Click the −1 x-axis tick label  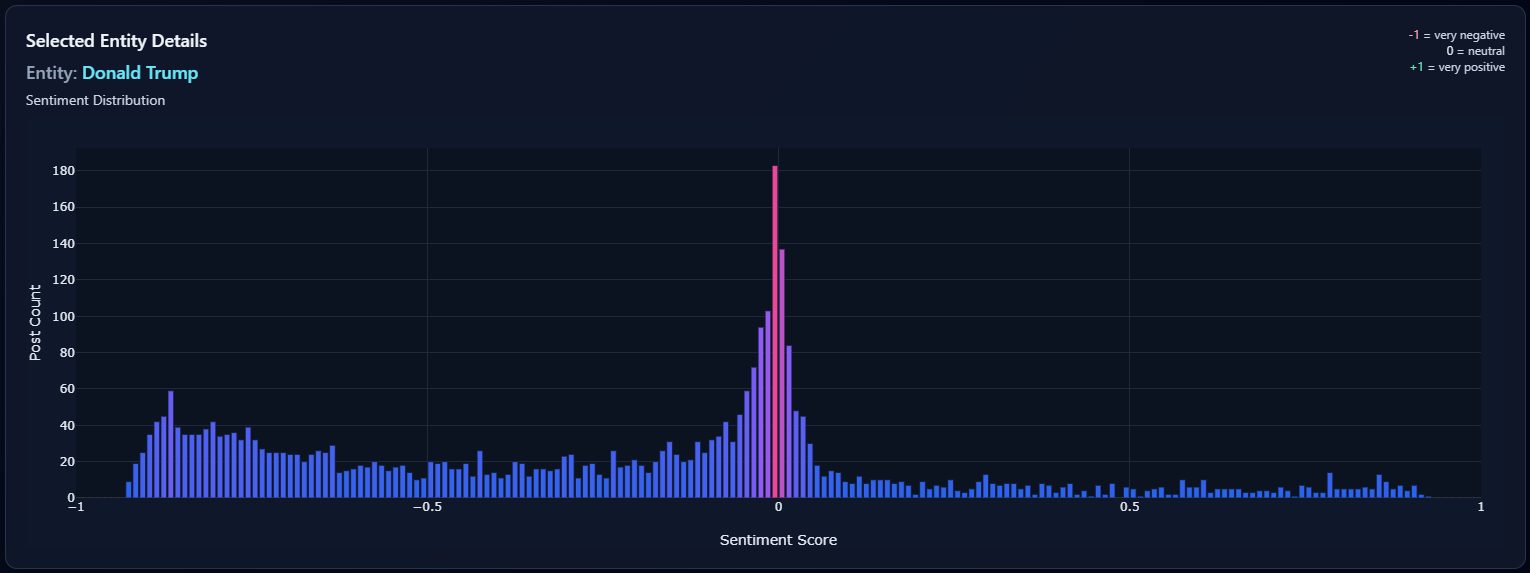[x=76, y=507]
